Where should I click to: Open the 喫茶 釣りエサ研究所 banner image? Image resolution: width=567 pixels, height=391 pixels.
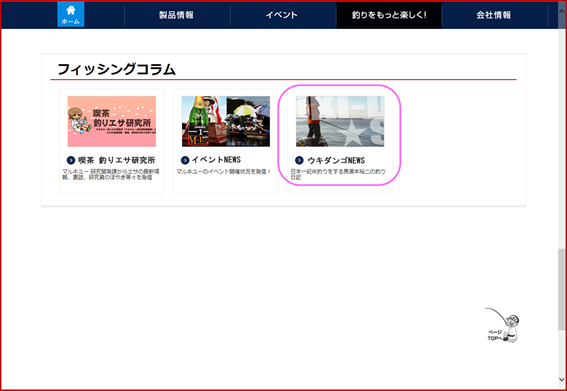click(x=112, y=121)
